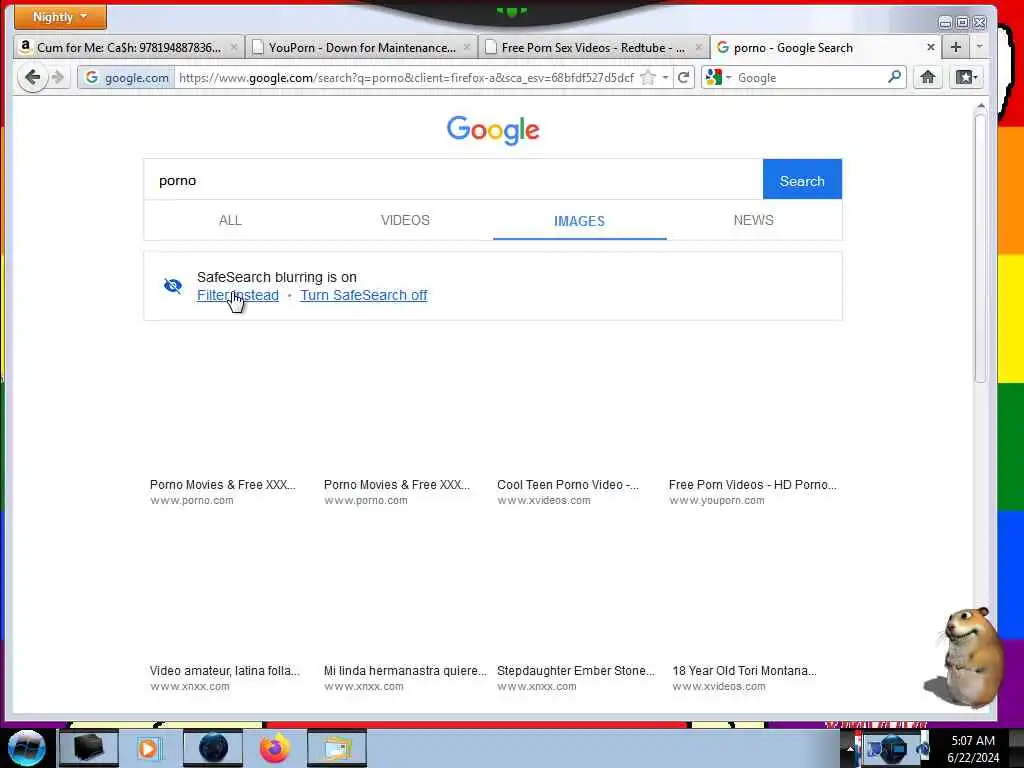Click the vertical scrollbar thumb
The width and height of the screenshot is (1024, 768).
[x=980, y=248]
